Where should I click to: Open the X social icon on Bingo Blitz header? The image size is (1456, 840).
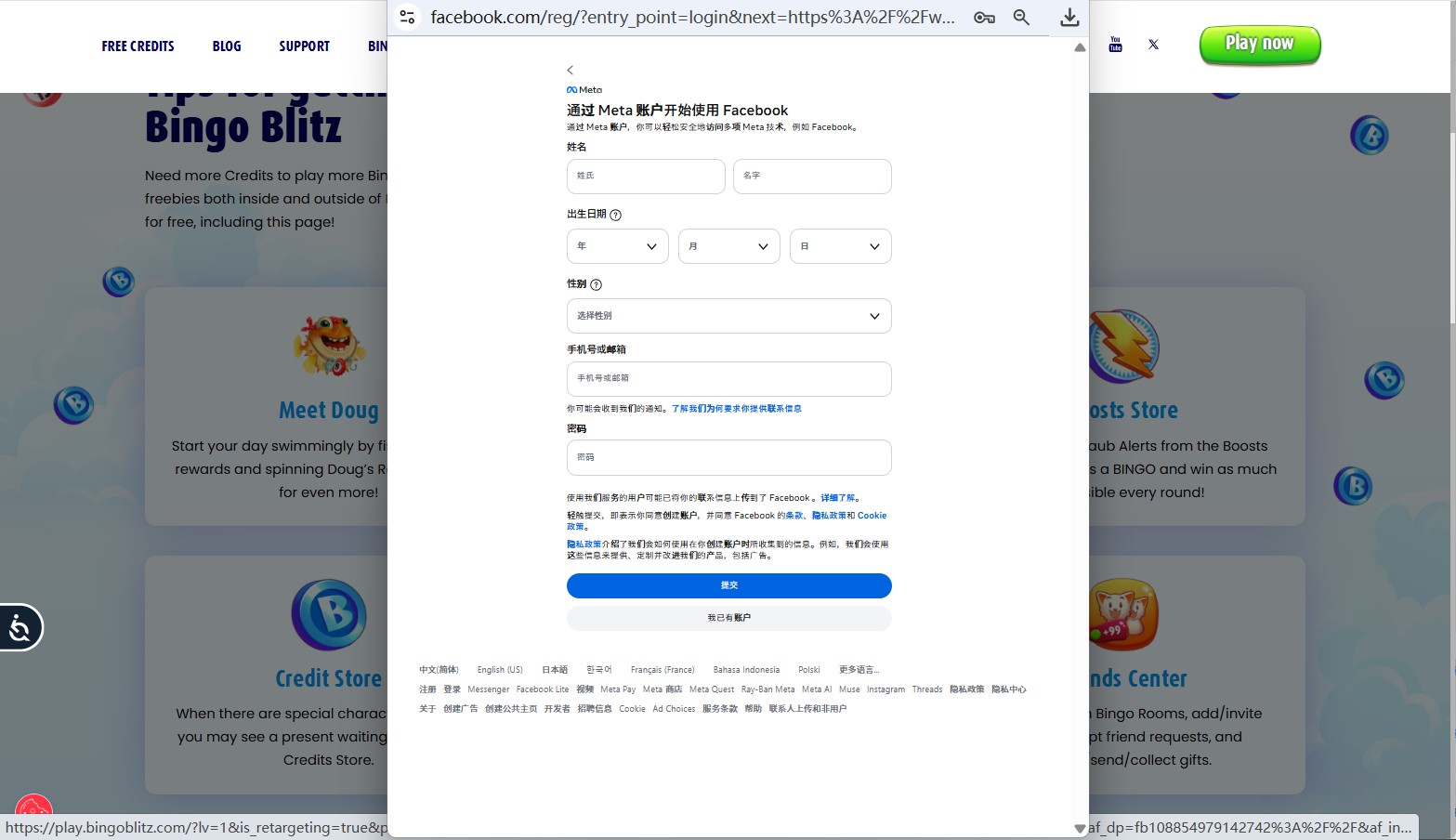[x=1153, y=45]
